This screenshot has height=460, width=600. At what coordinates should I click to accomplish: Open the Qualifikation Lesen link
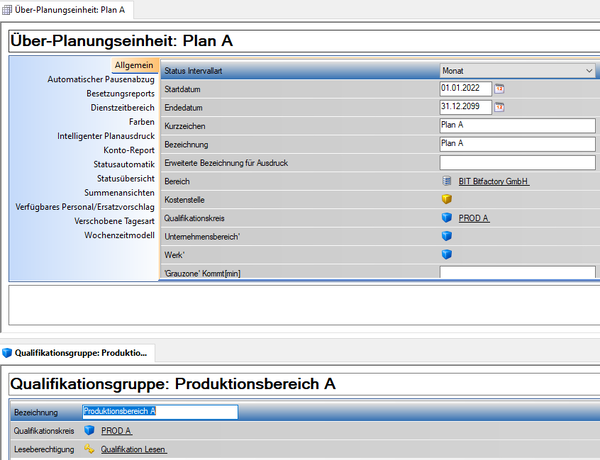pos(134,450)
